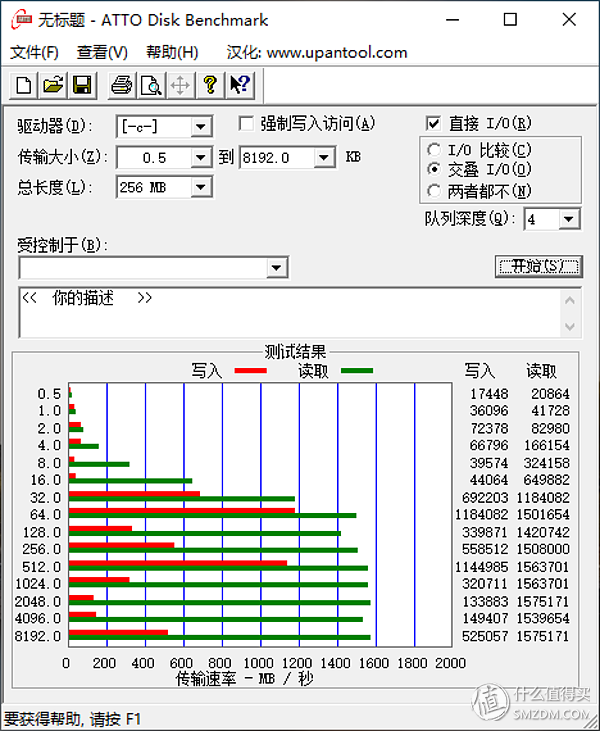
Task: Click the 8192.0 row green read bar
Action: click(220, 637)
